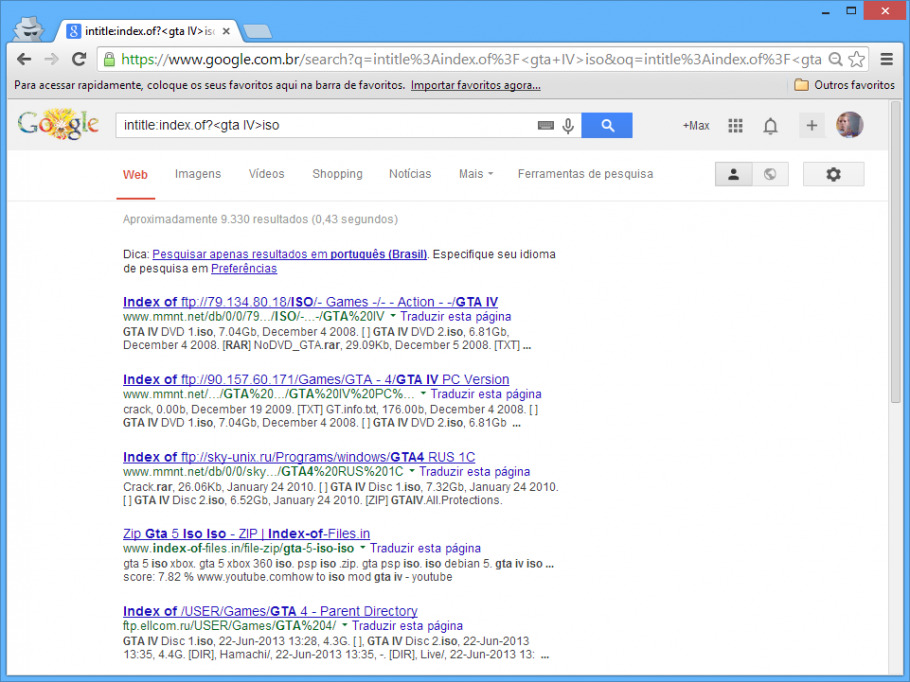The width and height of the screenshot is (910, 682).
Task: Open a new browser tab
Action: (257, 32)
